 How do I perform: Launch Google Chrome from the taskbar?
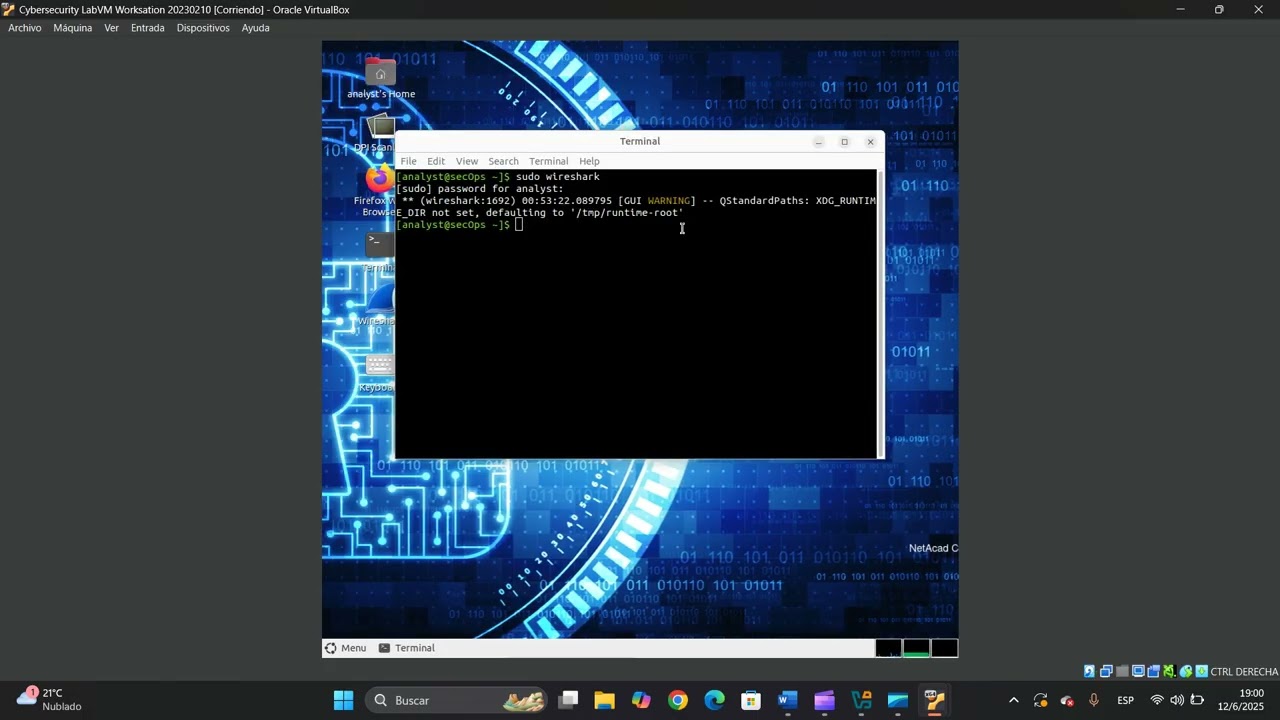[x=678, y=700]
